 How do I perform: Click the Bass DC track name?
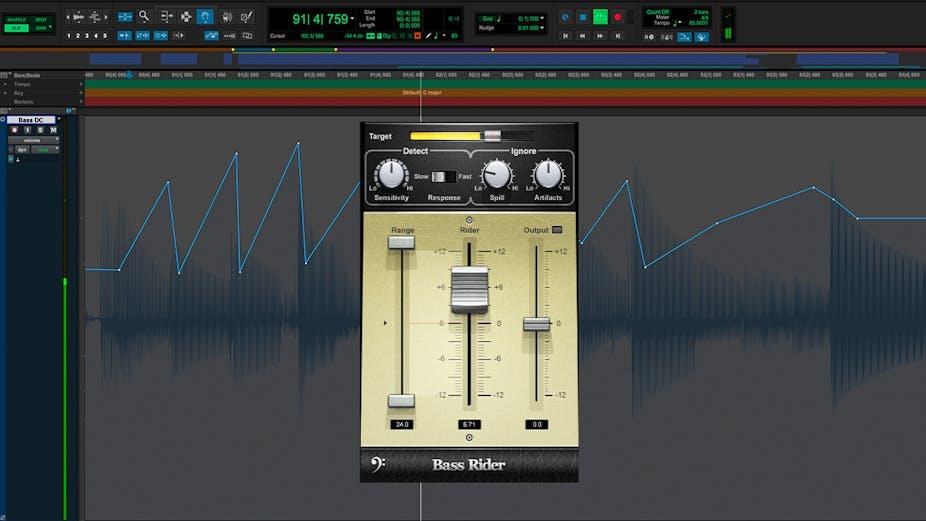tap(32, 120)
